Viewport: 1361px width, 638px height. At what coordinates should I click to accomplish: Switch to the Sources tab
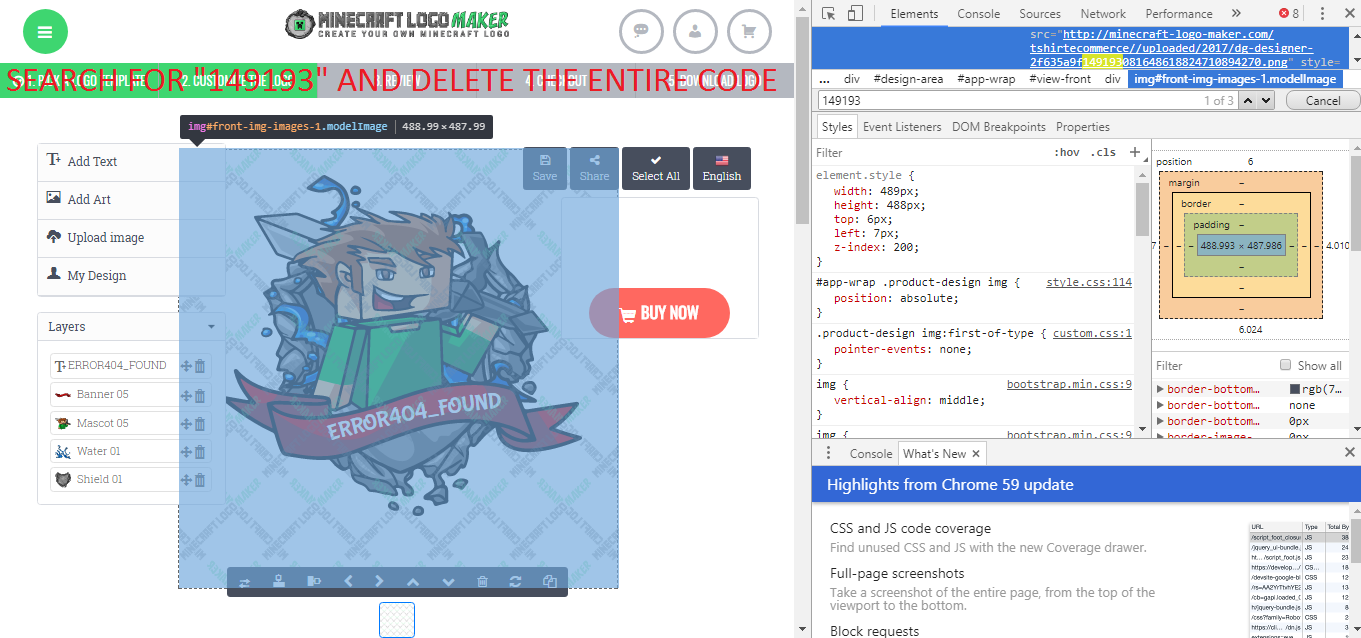pos(1040,14)
